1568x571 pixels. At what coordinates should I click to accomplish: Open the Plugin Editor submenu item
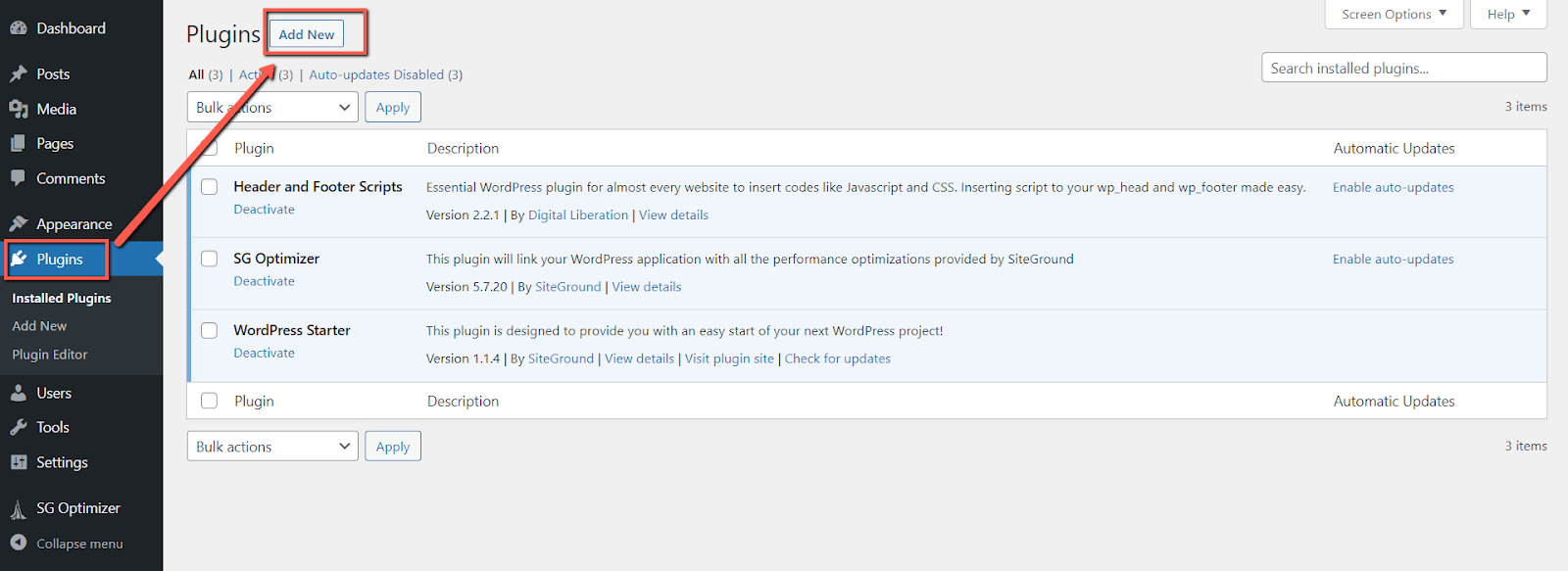point(50,355)
